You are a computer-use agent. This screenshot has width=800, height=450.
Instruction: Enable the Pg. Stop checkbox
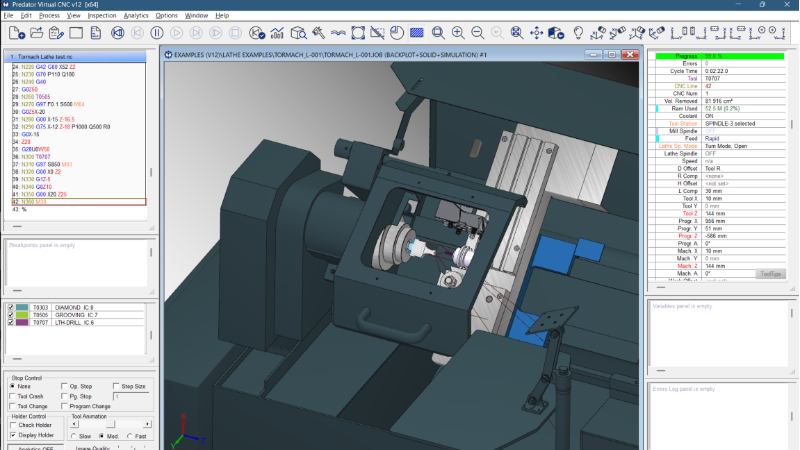click(64, 396)
